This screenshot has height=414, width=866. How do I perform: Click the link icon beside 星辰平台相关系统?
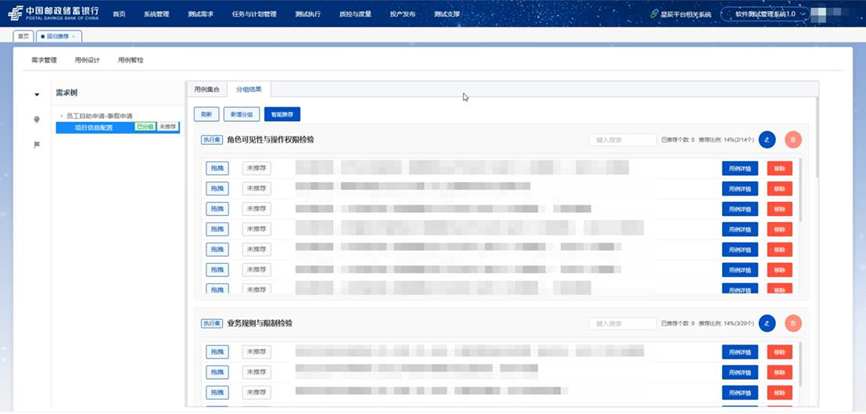click(654, 15)
